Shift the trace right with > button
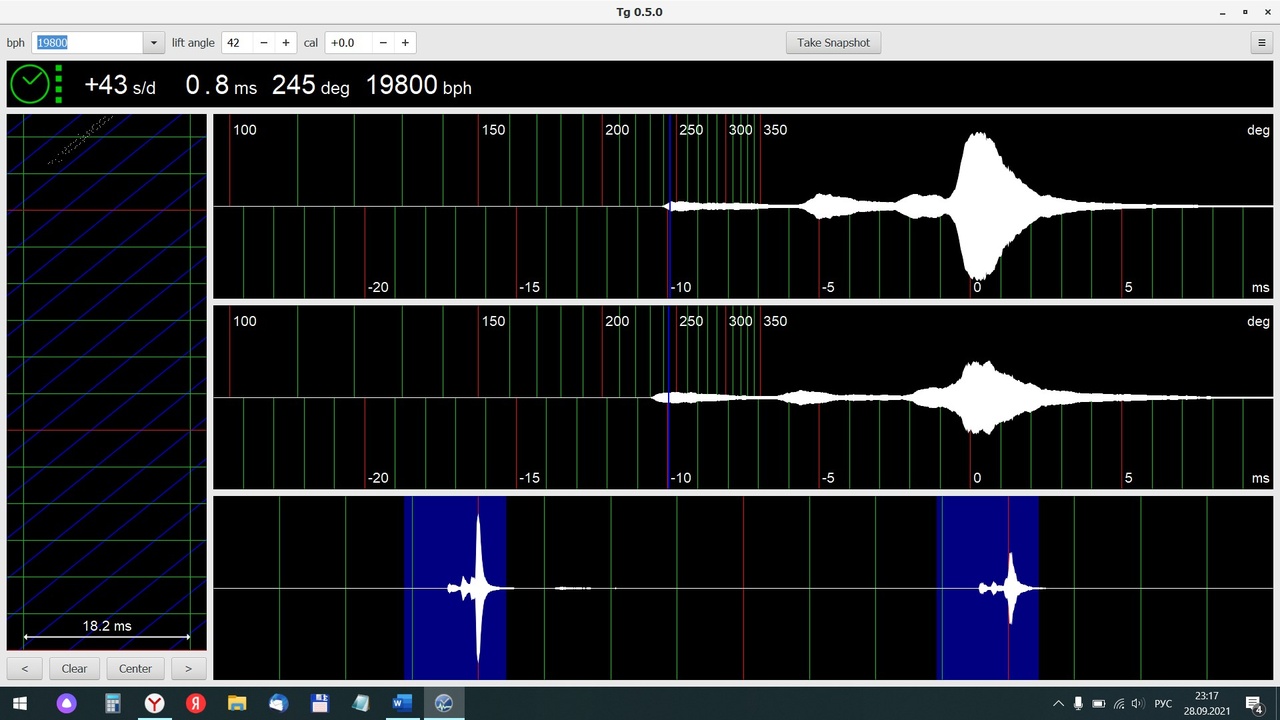 tap(188, 668)
